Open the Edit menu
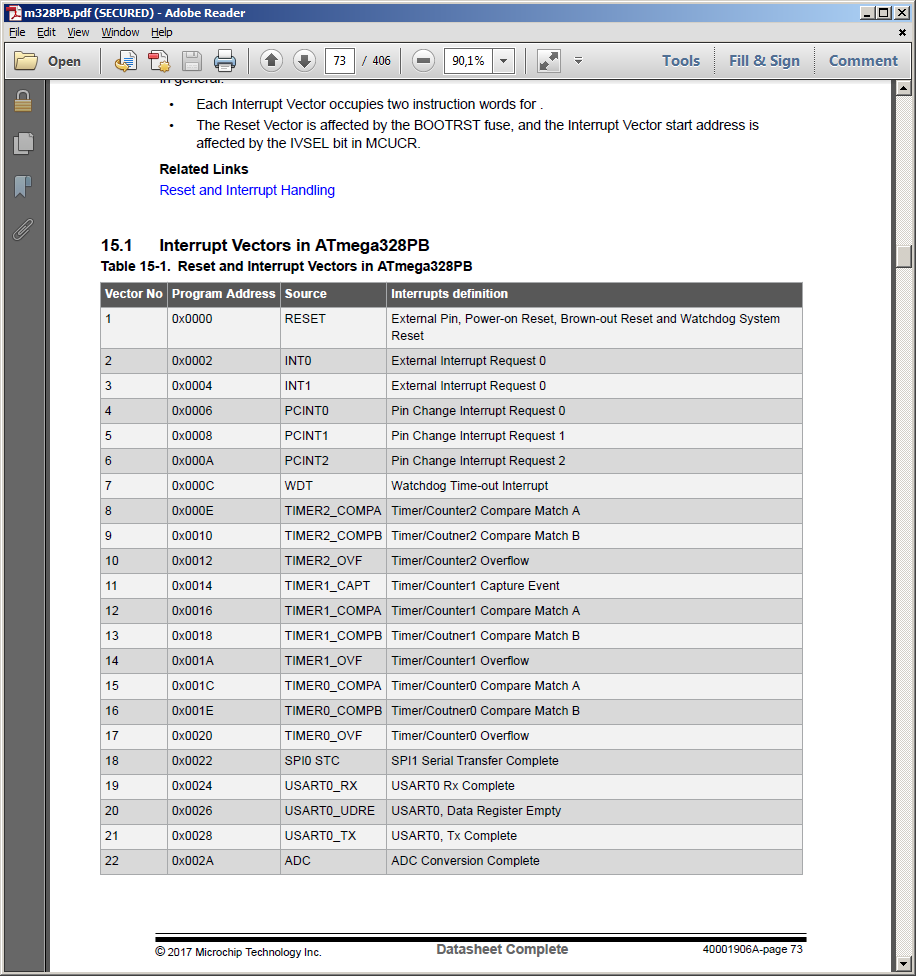916x976 pixels. (x=46, y=32)
